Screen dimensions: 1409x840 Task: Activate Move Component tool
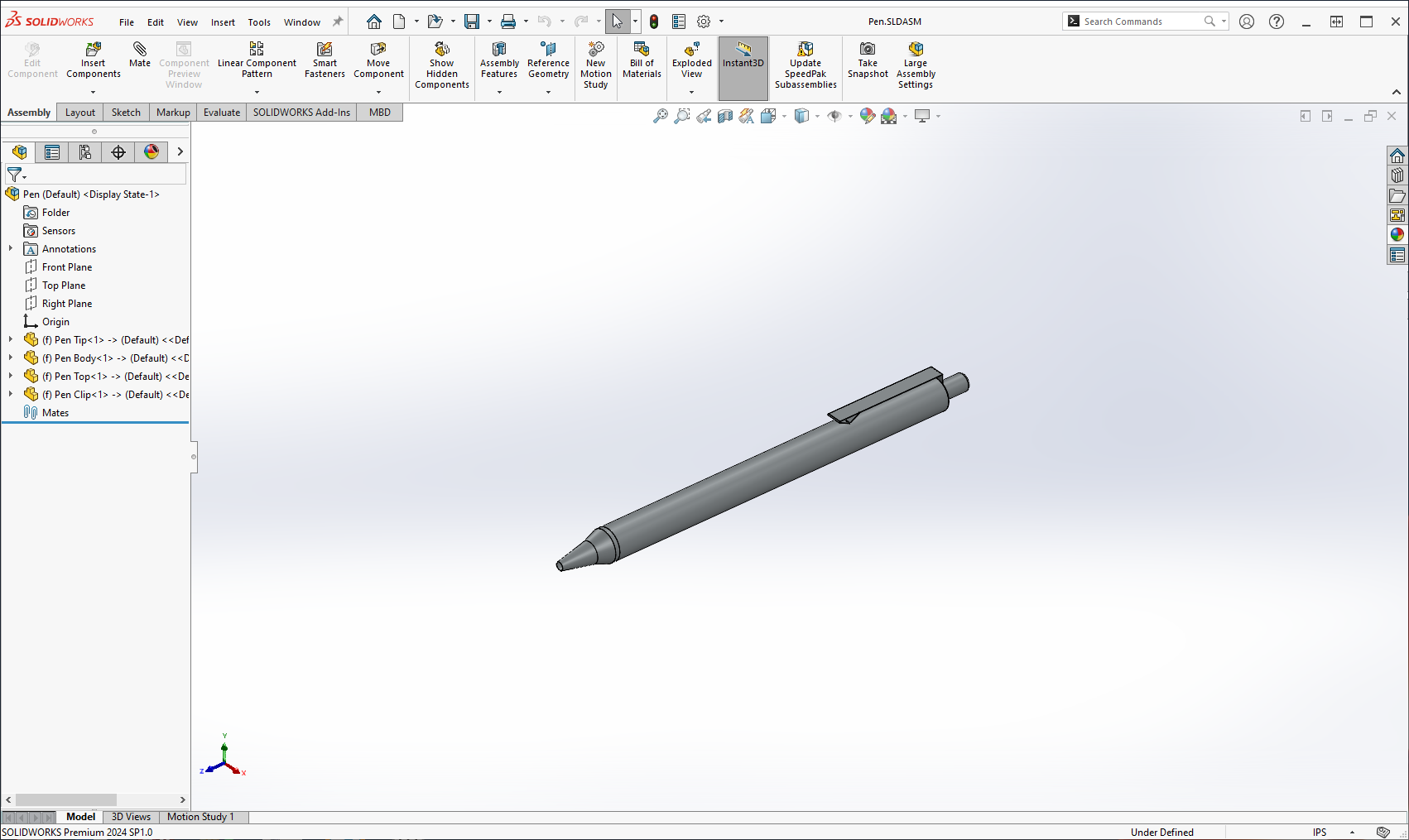click(x=378, y=60)
